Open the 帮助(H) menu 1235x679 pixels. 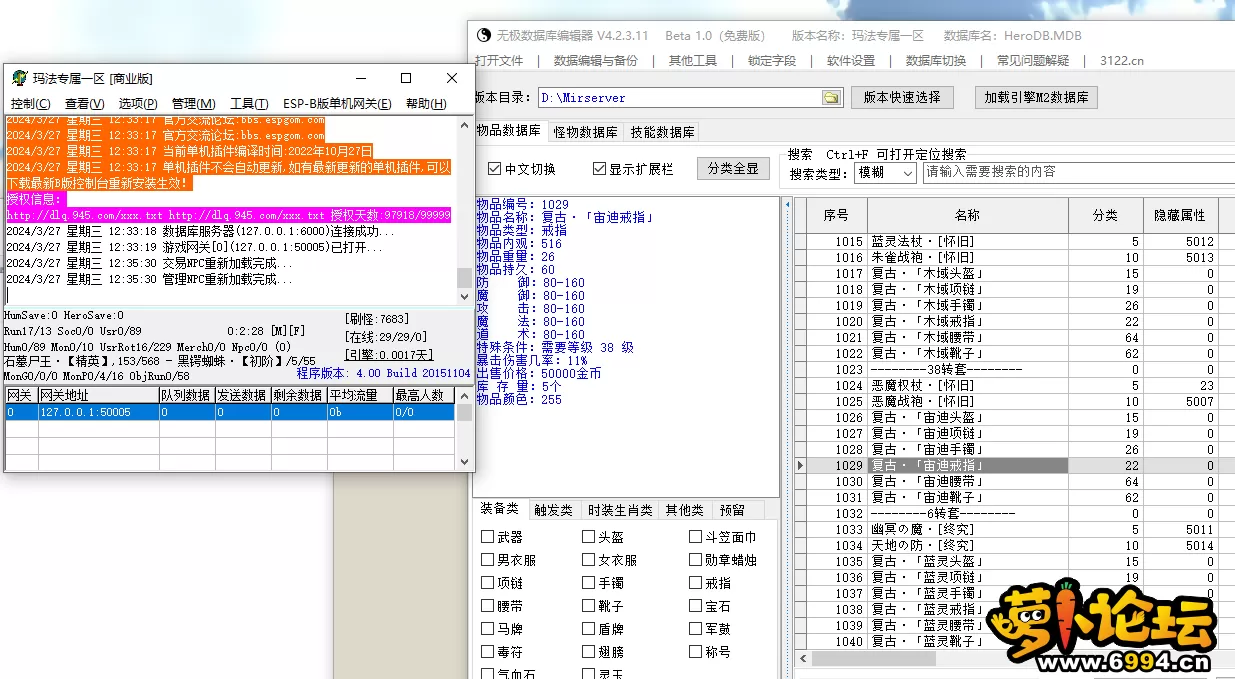(426, 104)
